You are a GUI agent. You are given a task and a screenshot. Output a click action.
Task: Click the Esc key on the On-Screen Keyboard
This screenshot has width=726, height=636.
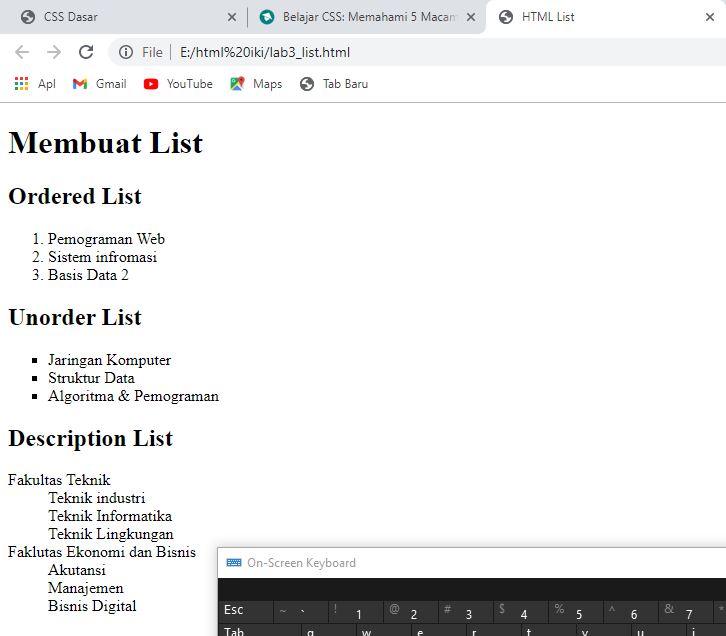tap(245, 611)
